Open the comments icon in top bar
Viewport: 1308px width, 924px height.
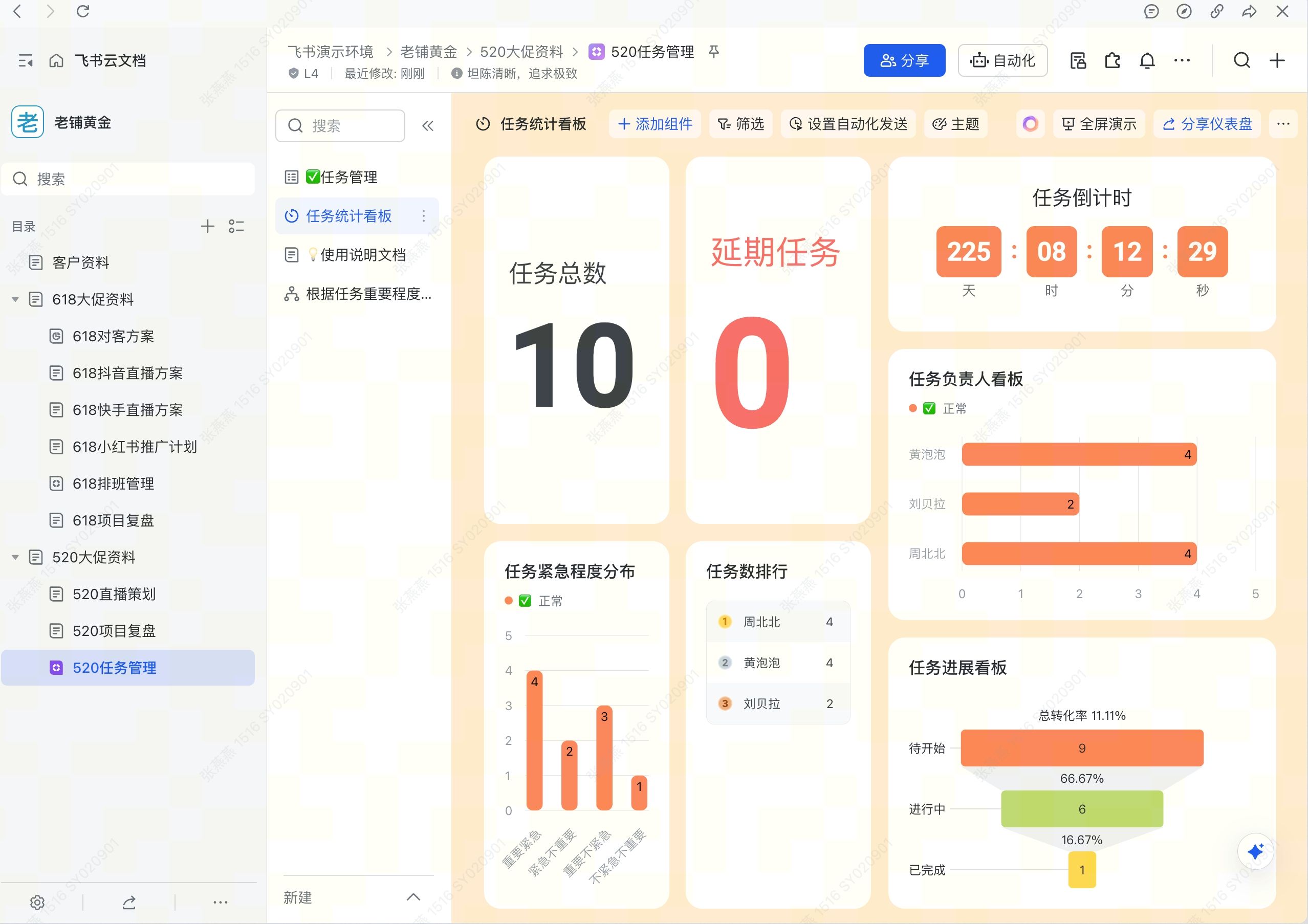[x=1151, y=11]
